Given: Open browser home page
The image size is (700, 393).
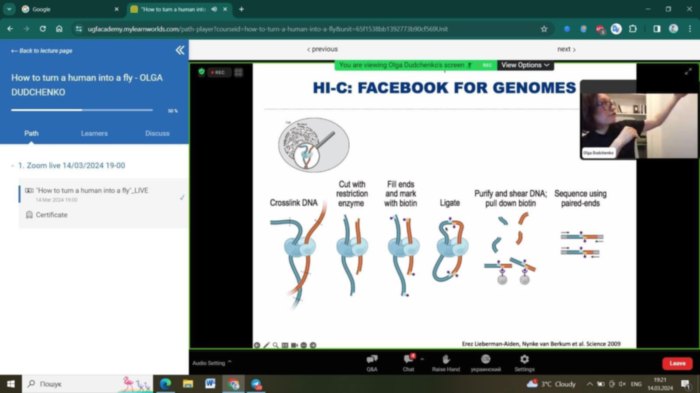Looking at the screenshot, I should coord(59,29).
